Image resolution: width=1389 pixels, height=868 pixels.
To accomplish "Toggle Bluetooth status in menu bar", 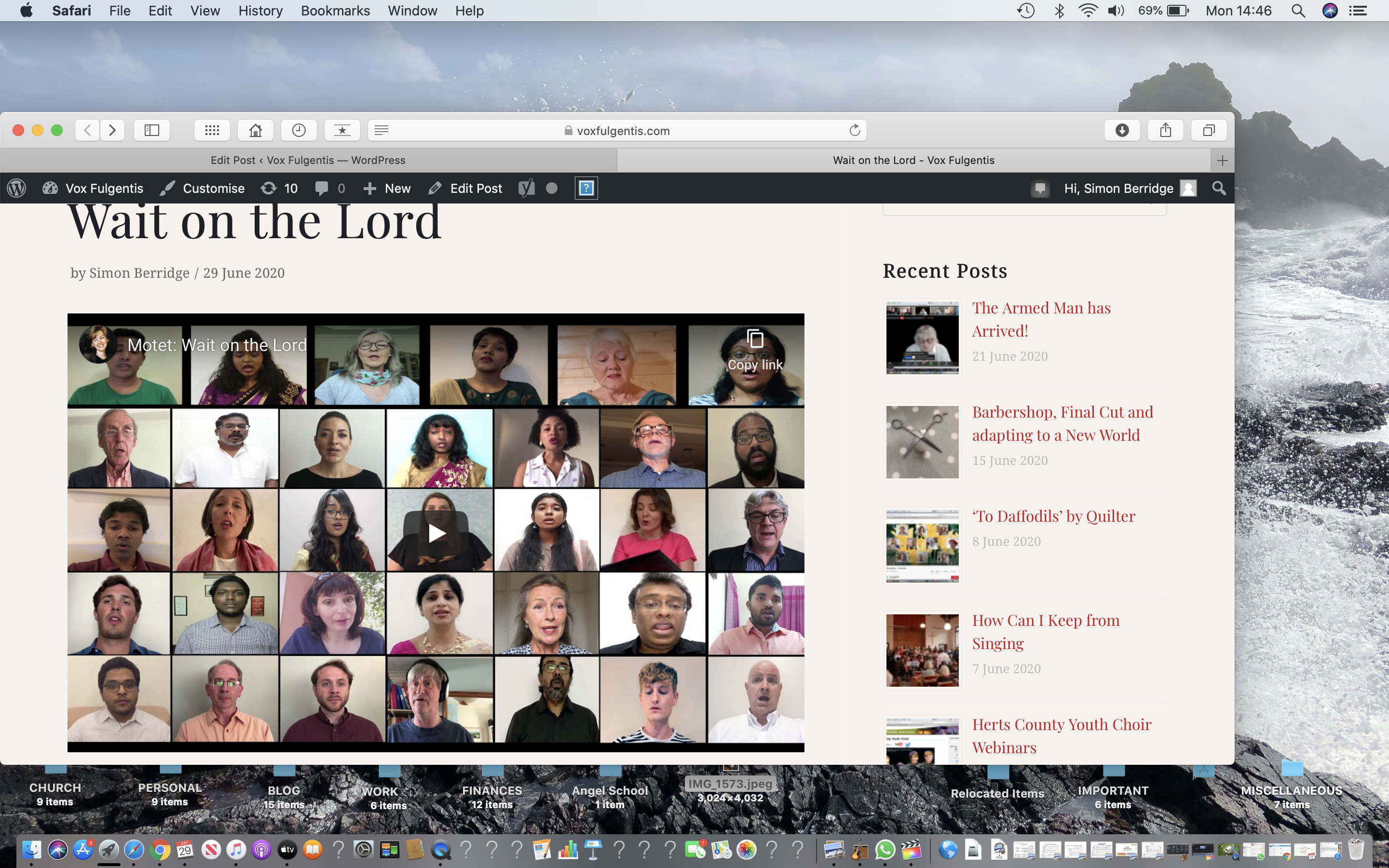I will click(1058, 11).
